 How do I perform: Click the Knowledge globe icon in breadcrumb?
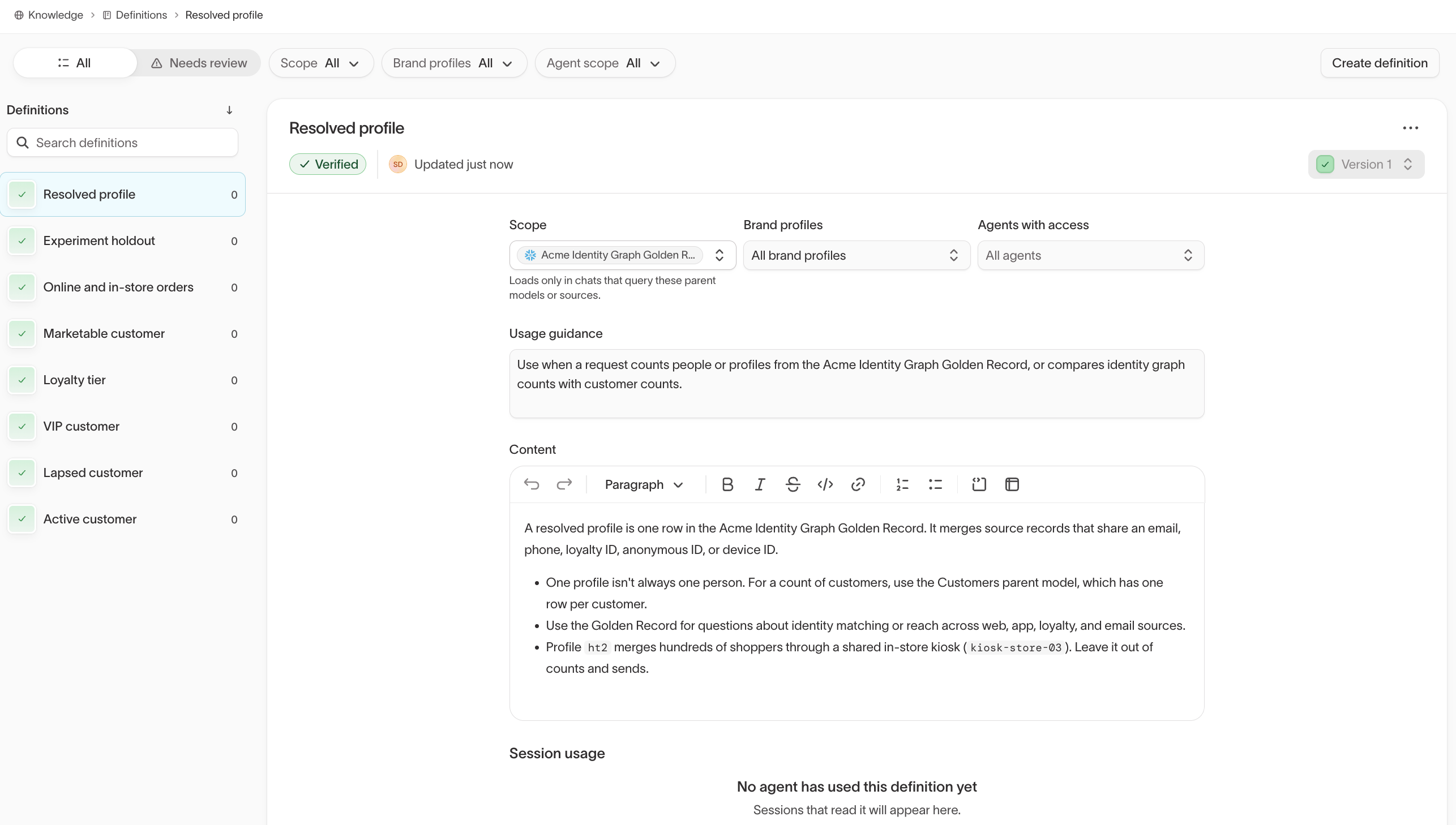pos(19,15)
